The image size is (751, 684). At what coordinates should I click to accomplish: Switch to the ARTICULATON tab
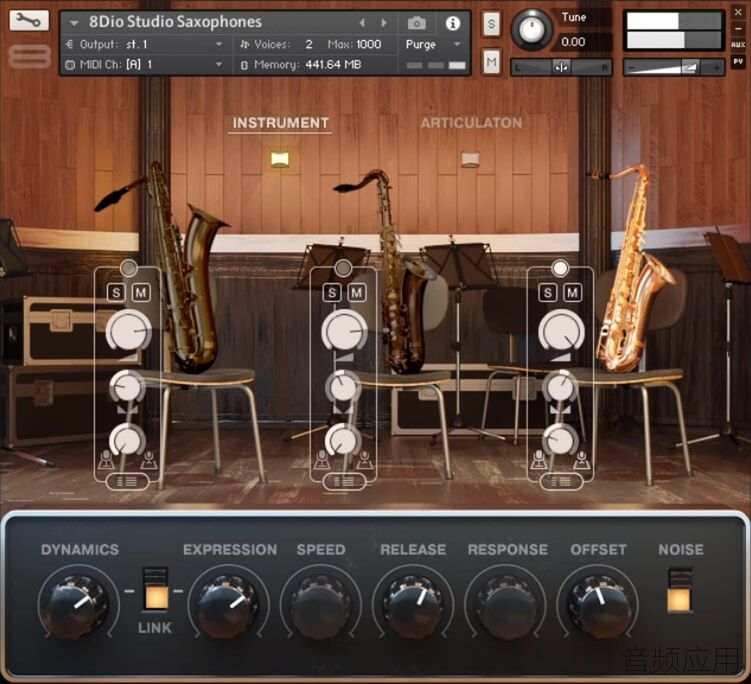471,123
